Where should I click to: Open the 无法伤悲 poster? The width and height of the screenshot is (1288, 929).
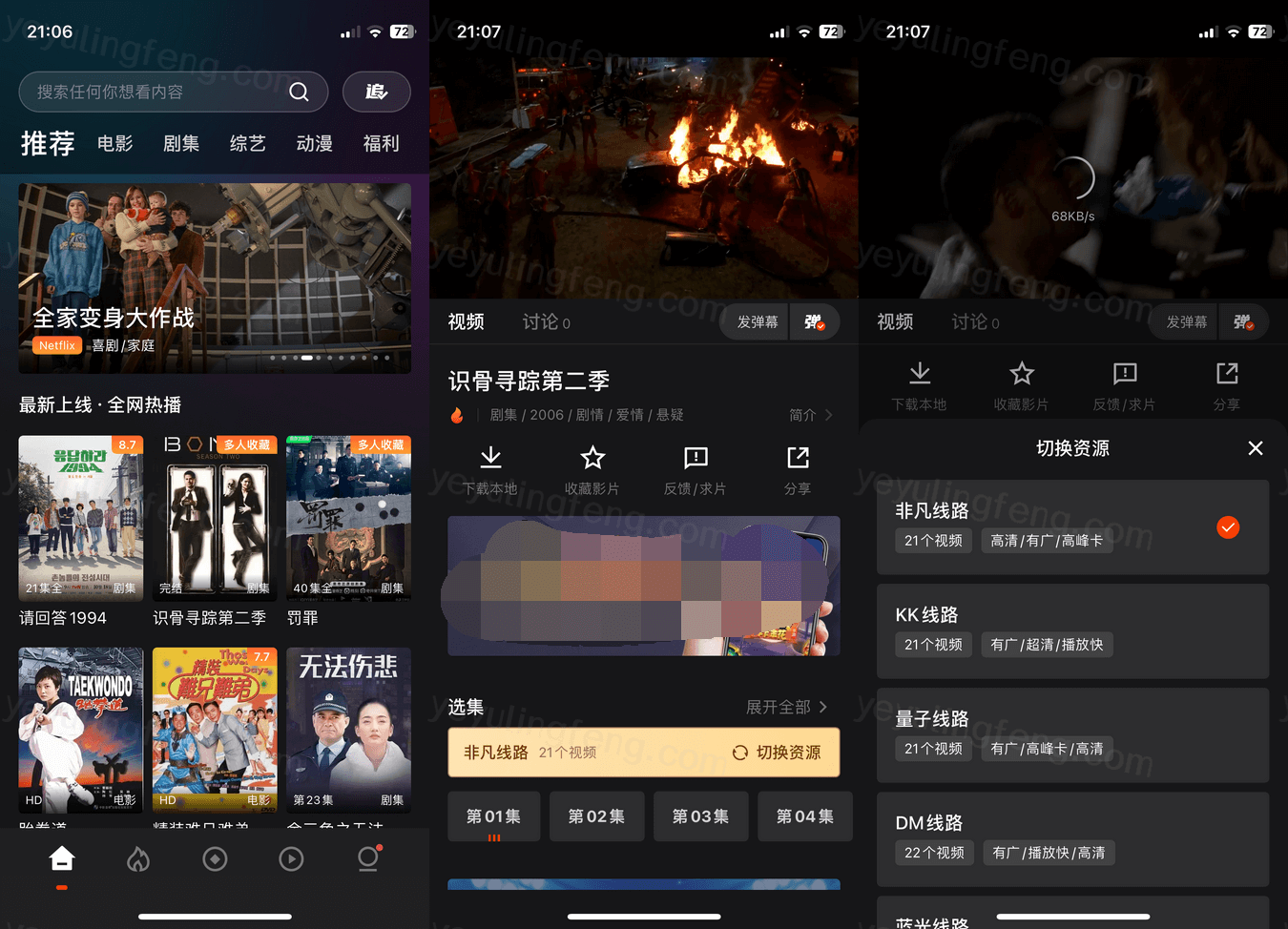(x=349, y=730)
